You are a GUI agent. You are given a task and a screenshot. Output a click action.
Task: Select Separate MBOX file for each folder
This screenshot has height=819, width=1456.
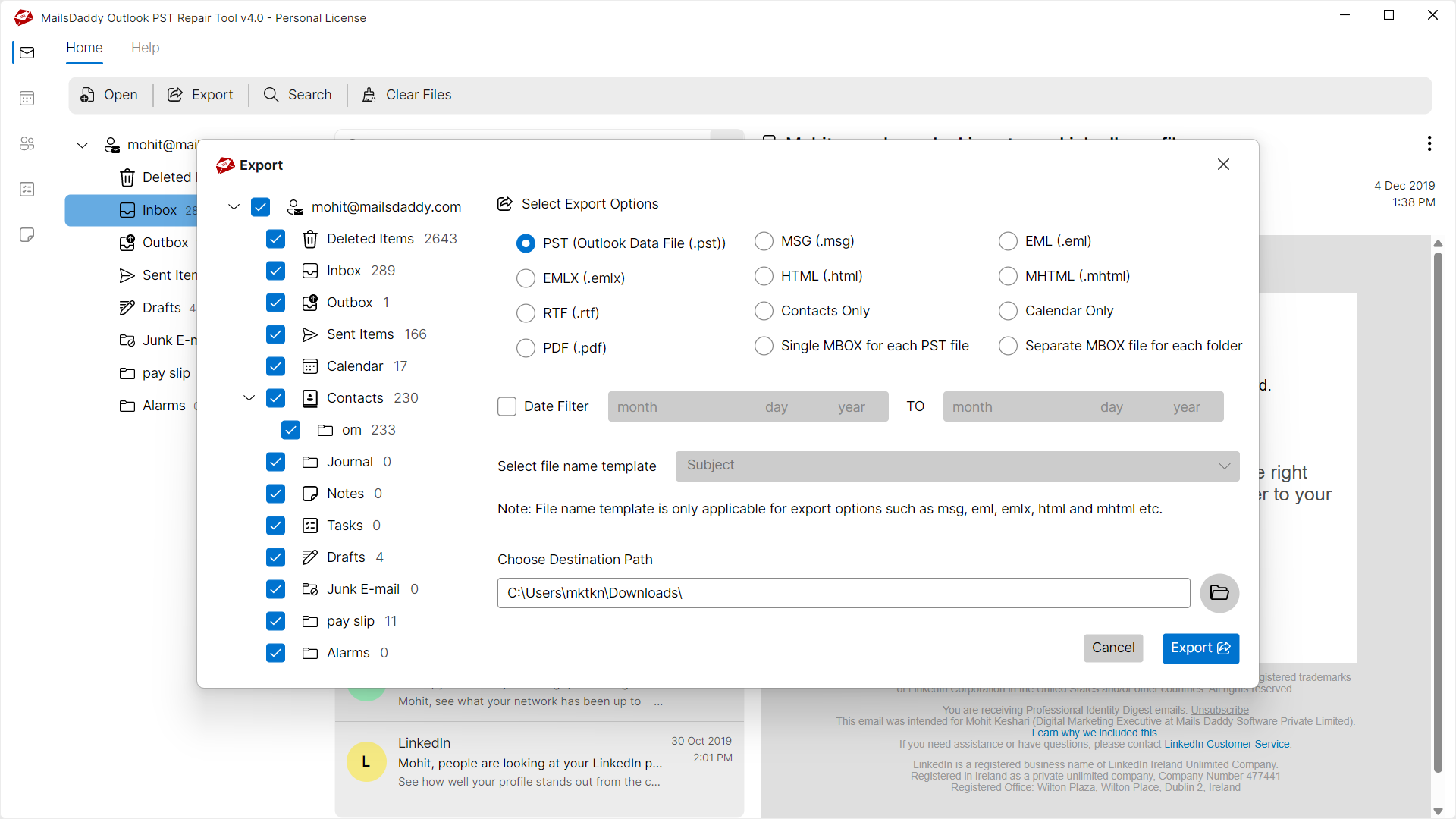[x=1008, y=346]
